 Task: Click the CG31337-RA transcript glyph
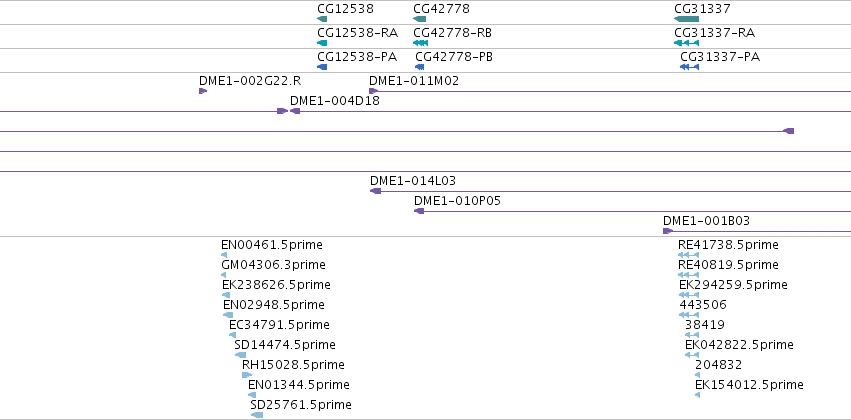coord(687,43)
